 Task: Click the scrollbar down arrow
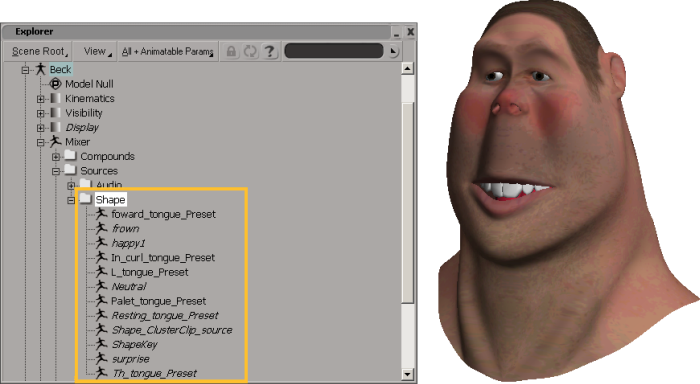pos(407,374)
